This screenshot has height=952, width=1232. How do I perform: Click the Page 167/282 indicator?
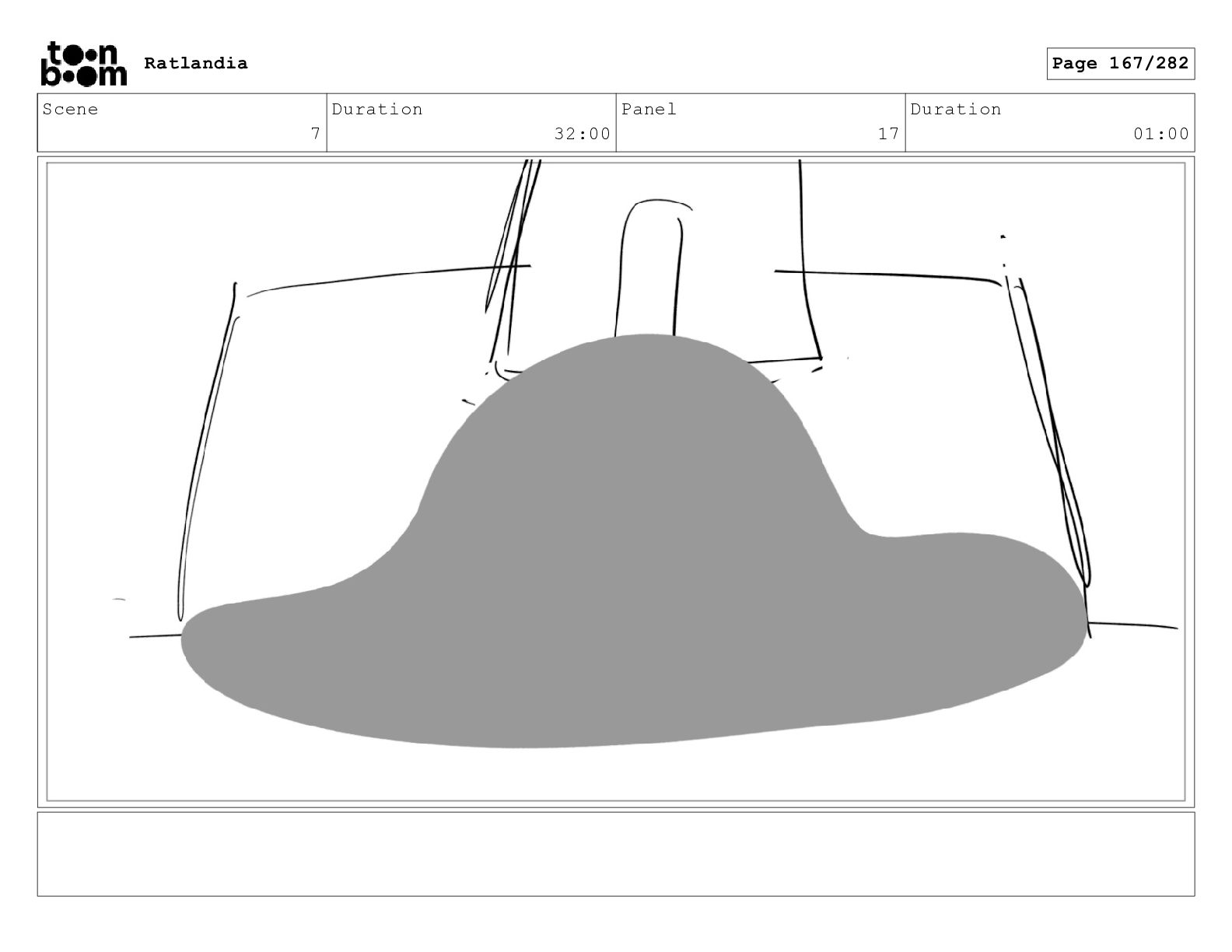(1120, 64)
